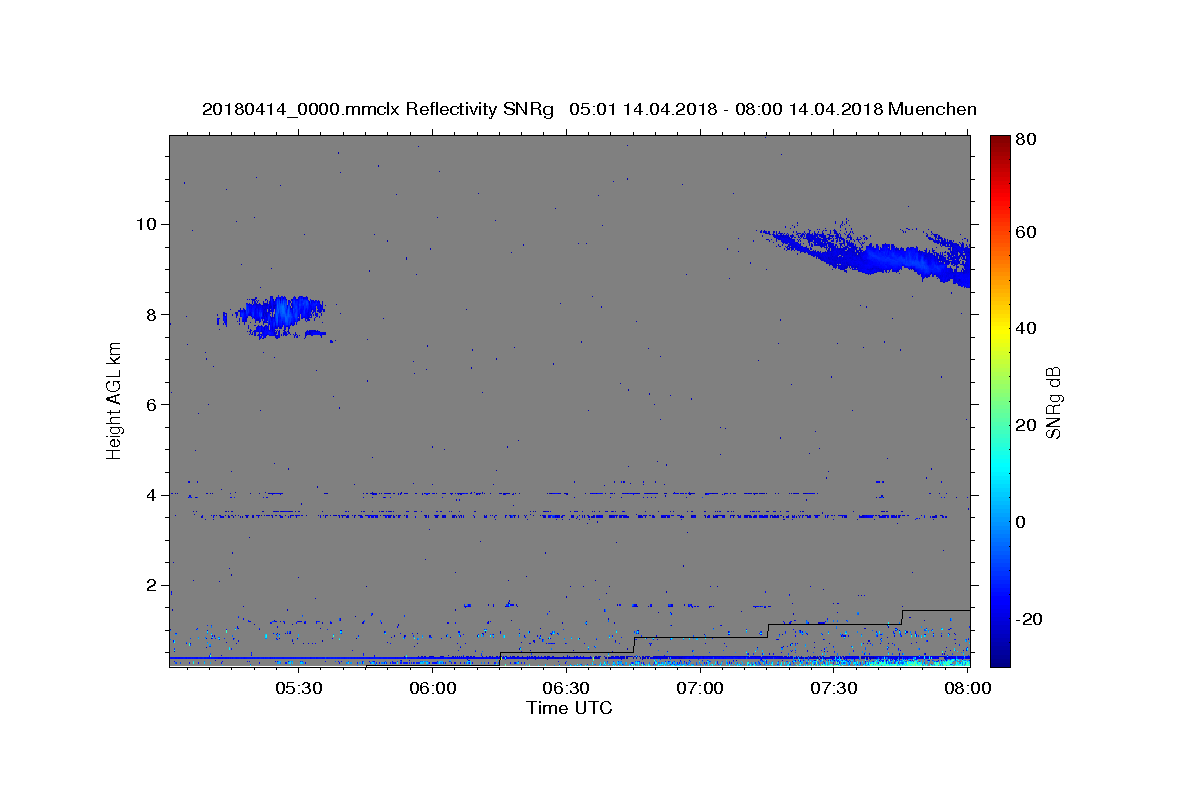Click the plot title text
Viewport: 1200px width, 800px height.
click(589, 109)
